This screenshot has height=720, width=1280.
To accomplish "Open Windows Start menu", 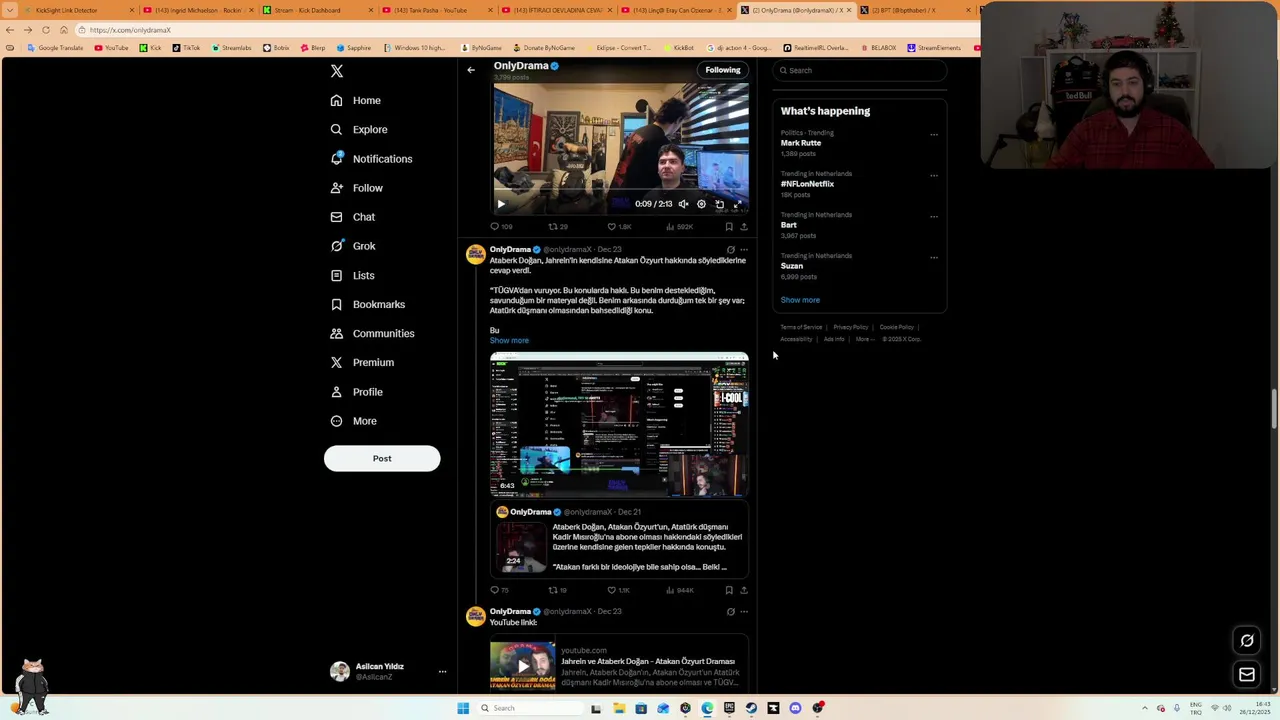I will (x=463, y=708).
